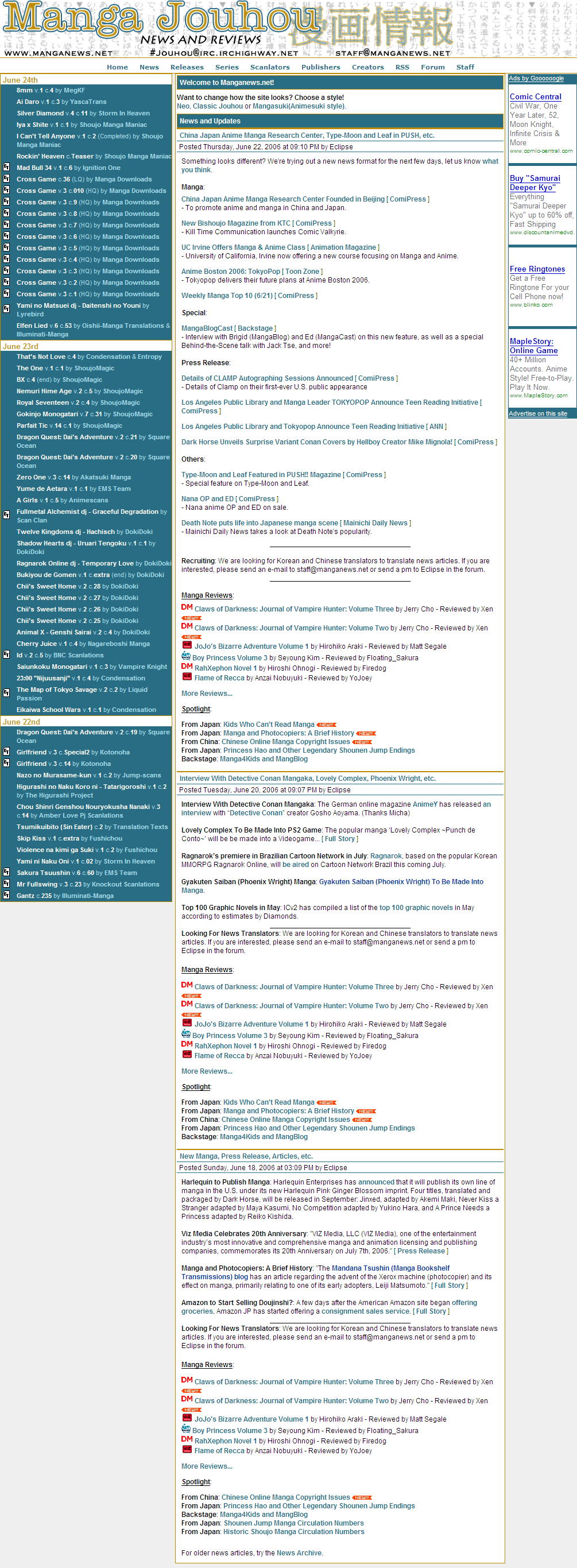
Task: Click torrent icon for Cross Game v.3 c.3
Action: click(6, 271)
